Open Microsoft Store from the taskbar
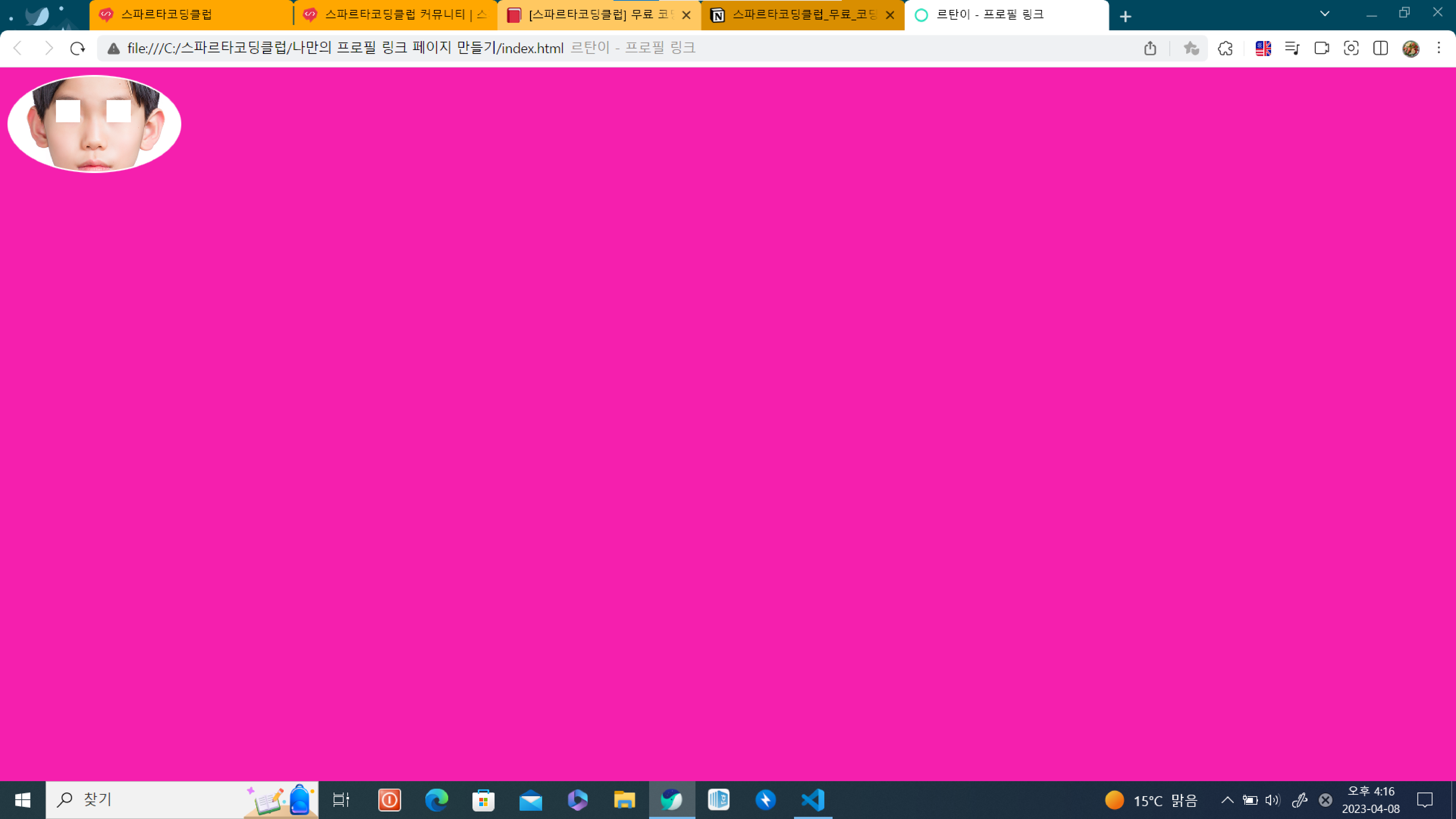This screenshot has height=819, width=1456. [483, 800]
